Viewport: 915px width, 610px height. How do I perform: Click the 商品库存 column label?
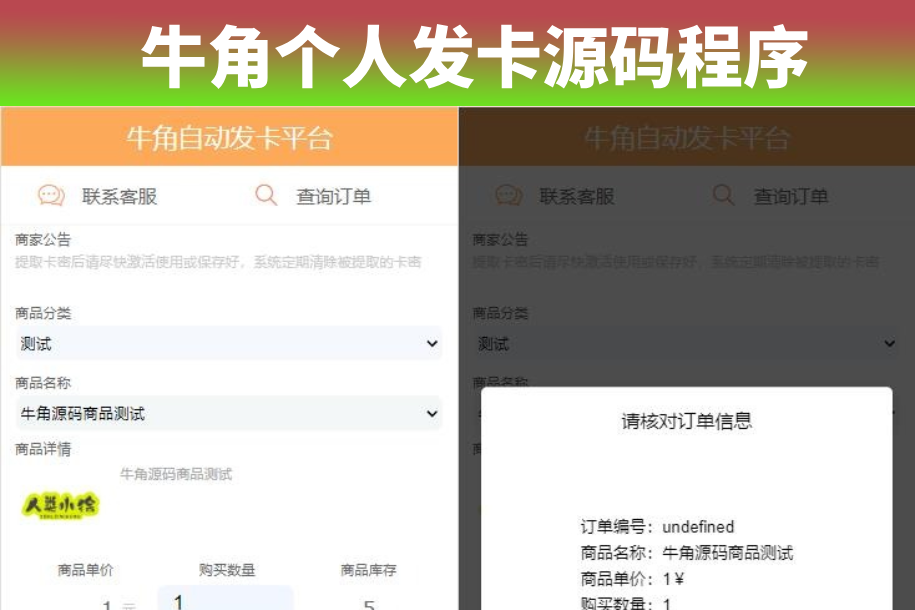pos(369,570)
